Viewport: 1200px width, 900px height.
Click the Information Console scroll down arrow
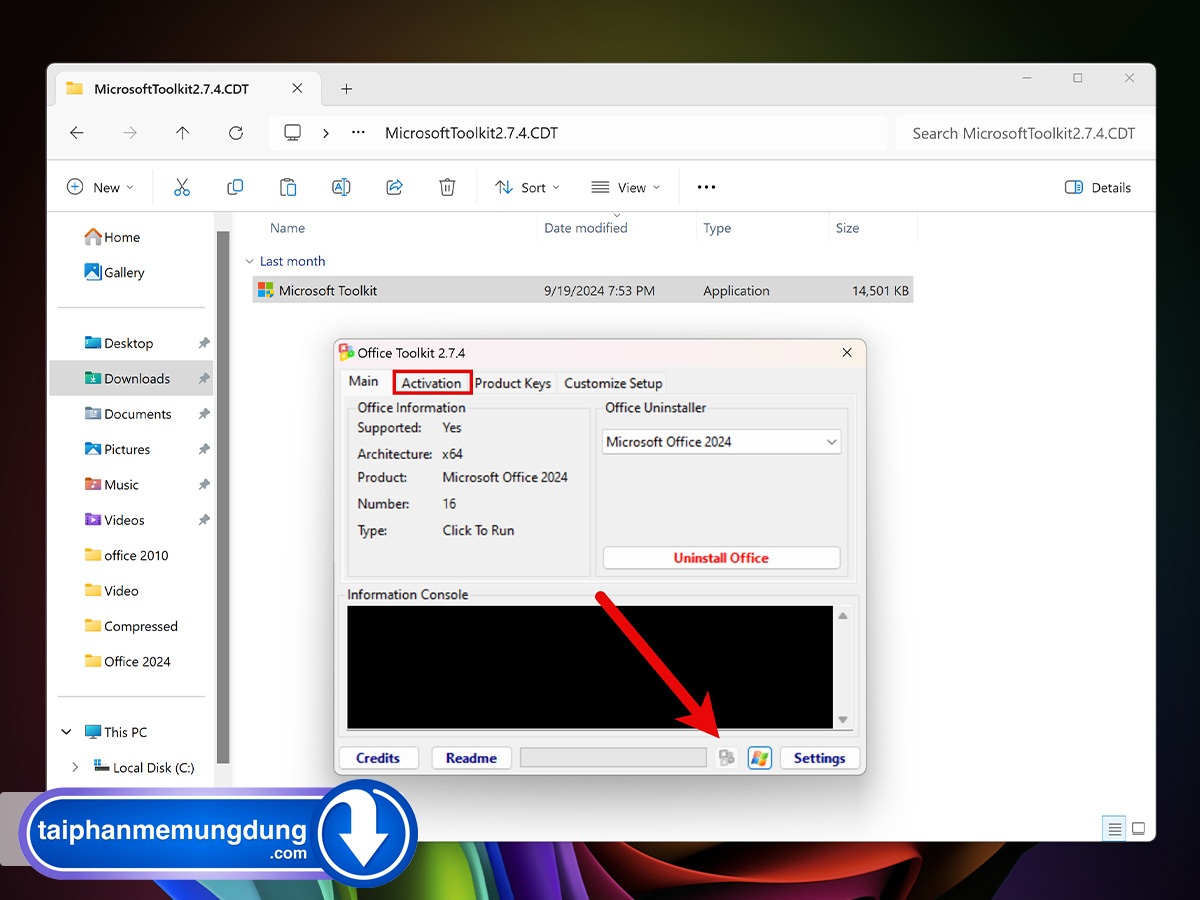coord(843,720)
